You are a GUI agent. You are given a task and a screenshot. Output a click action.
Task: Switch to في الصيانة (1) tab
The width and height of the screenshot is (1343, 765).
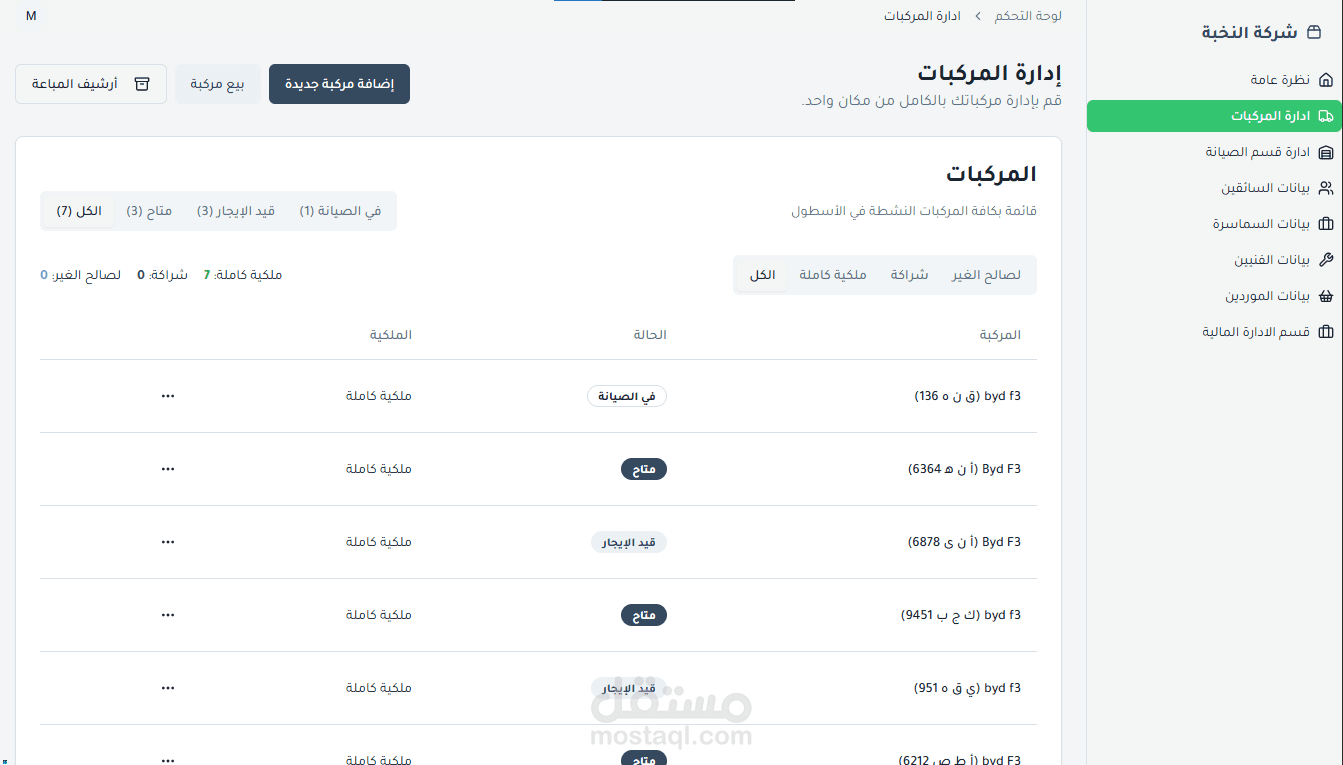click(340, 211)
